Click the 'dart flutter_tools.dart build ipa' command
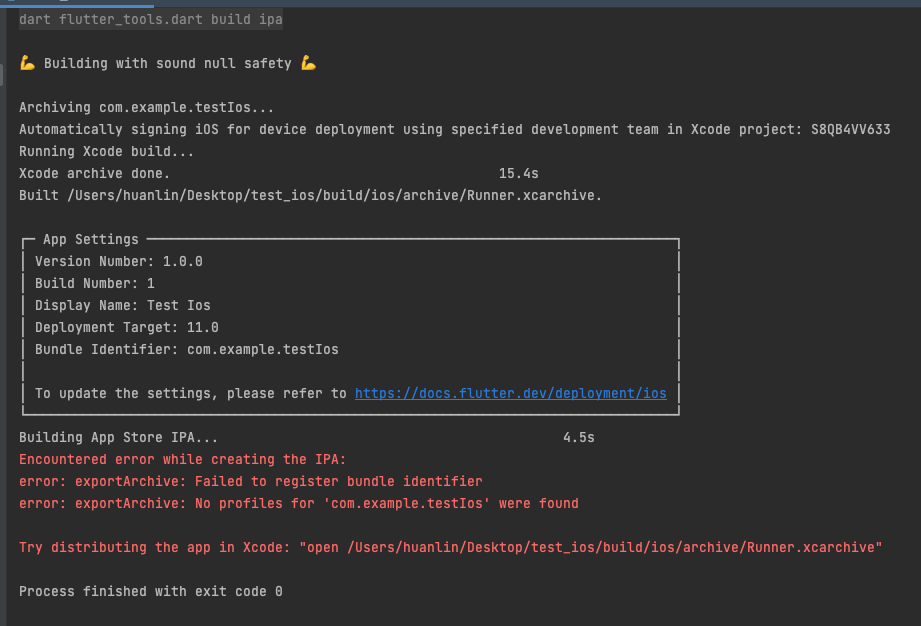The image size is (921, 626). point(150,19)
